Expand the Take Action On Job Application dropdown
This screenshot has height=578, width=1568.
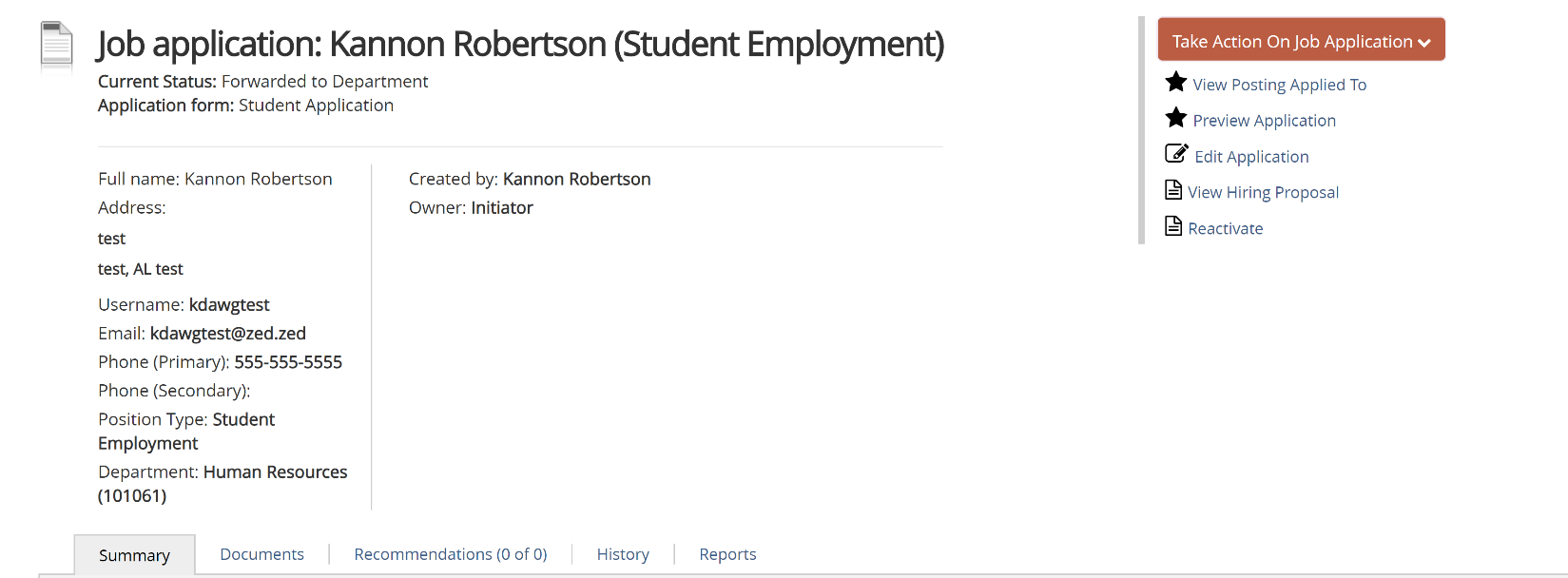coord(1301,40)
